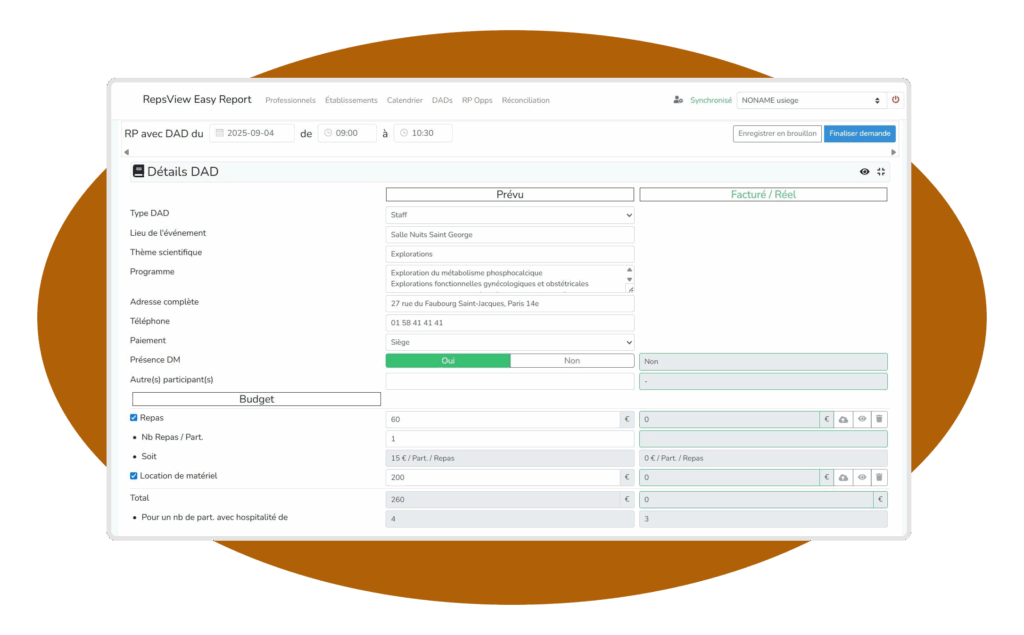The width and height of the screenshot is (1024, 635).
Task: Click the Finaliser demande button
Action: click(x=859, y=133)
